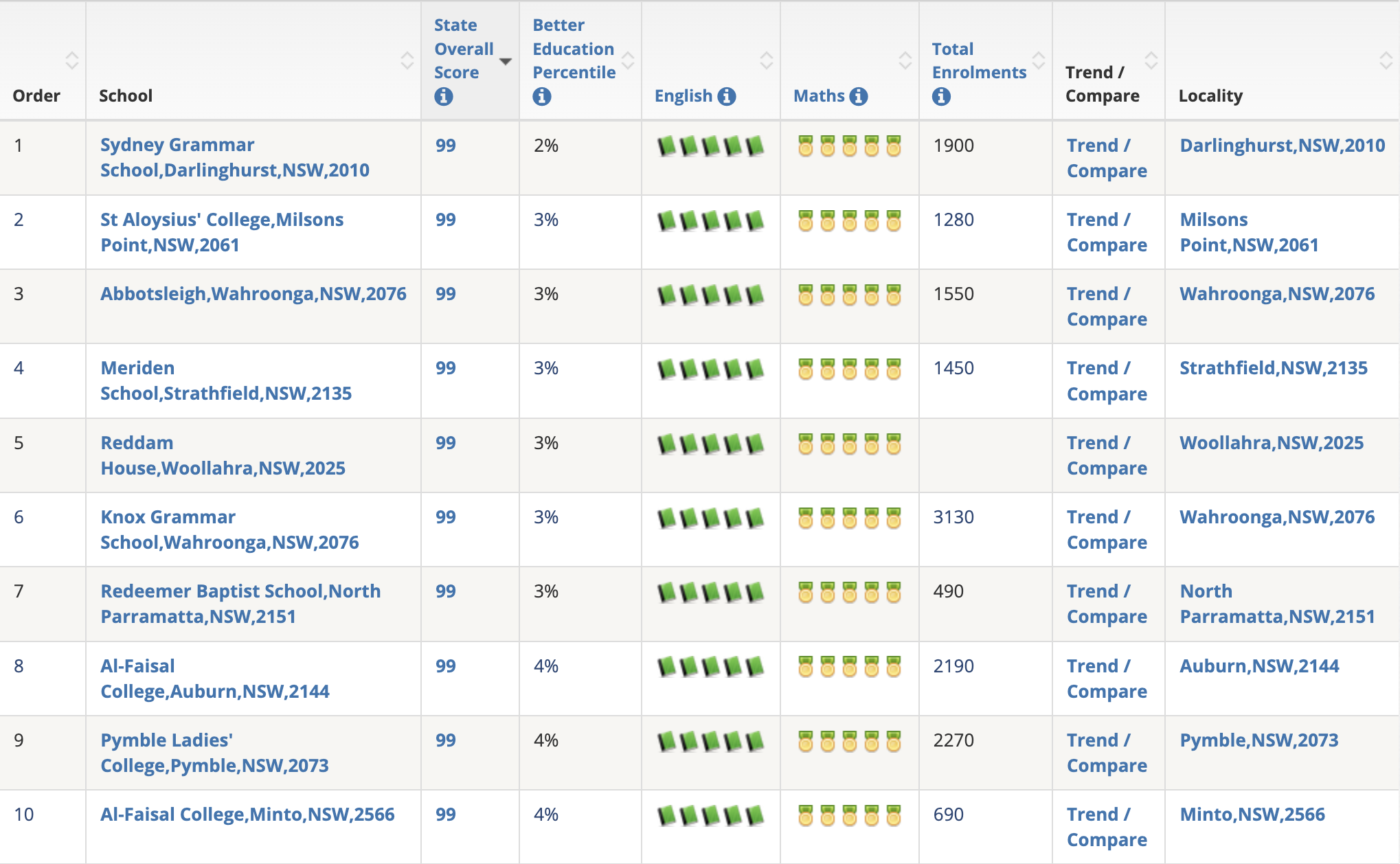Click the State Overall Score header text
This screenshot has width=1400, height=864.
[x=464, y=49]
